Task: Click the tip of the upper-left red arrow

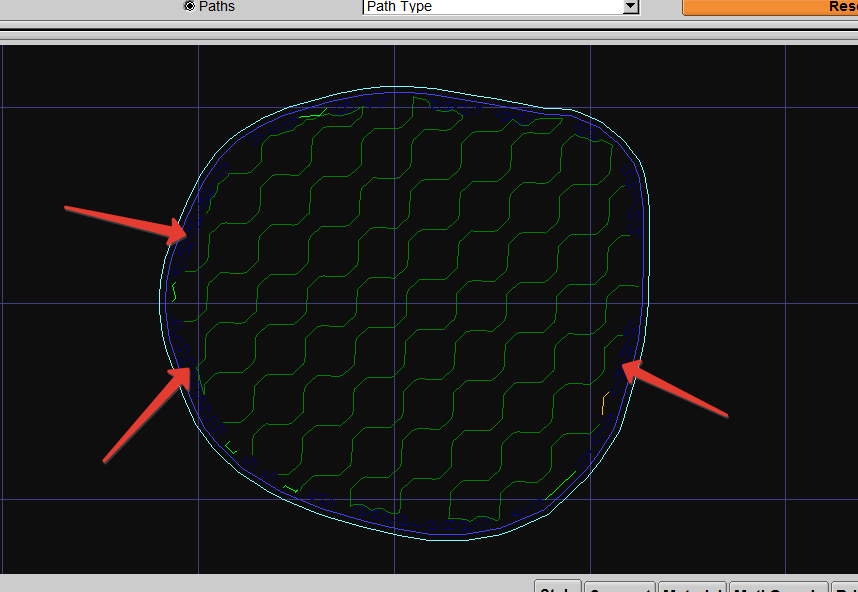Action: click(x=186, y=237)
